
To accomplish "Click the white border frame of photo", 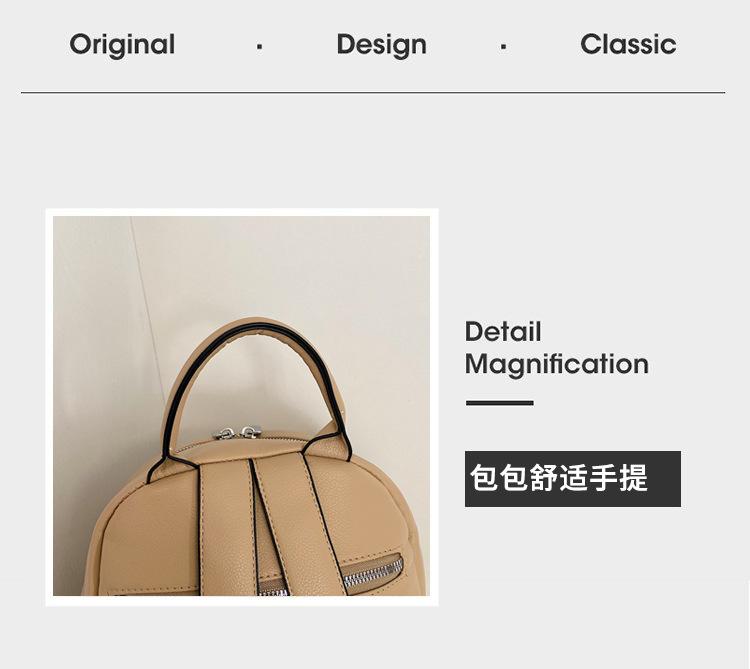I will tap(242, 212).
